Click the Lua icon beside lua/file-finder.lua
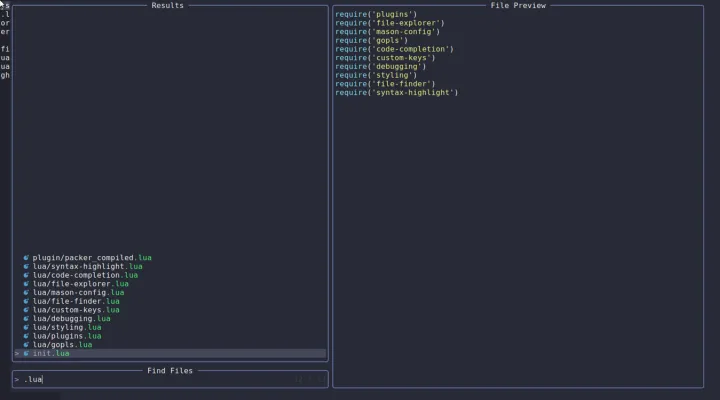720x400 pixels. 26,301
